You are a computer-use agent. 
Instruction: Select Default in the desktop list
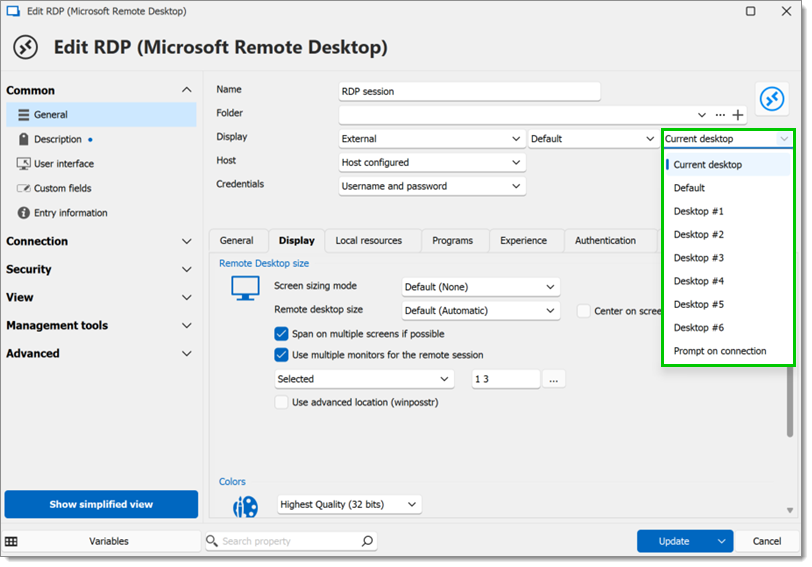(x=728, y=188)
